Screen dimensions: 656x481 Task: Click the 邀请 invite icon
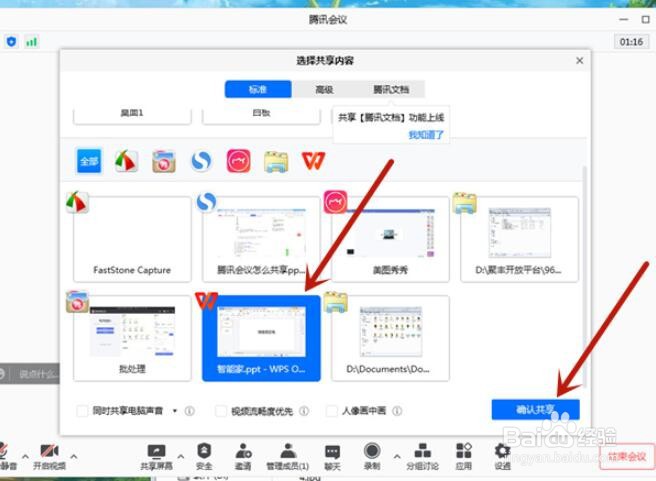[x=243, y=451]
